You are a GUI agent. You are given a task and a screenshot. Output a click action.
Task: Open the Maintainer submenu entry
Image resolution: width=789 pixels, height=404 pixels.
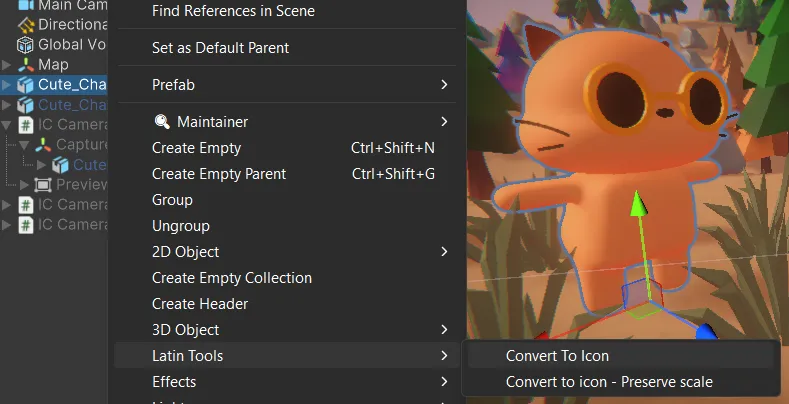click(x=286, y=122)
